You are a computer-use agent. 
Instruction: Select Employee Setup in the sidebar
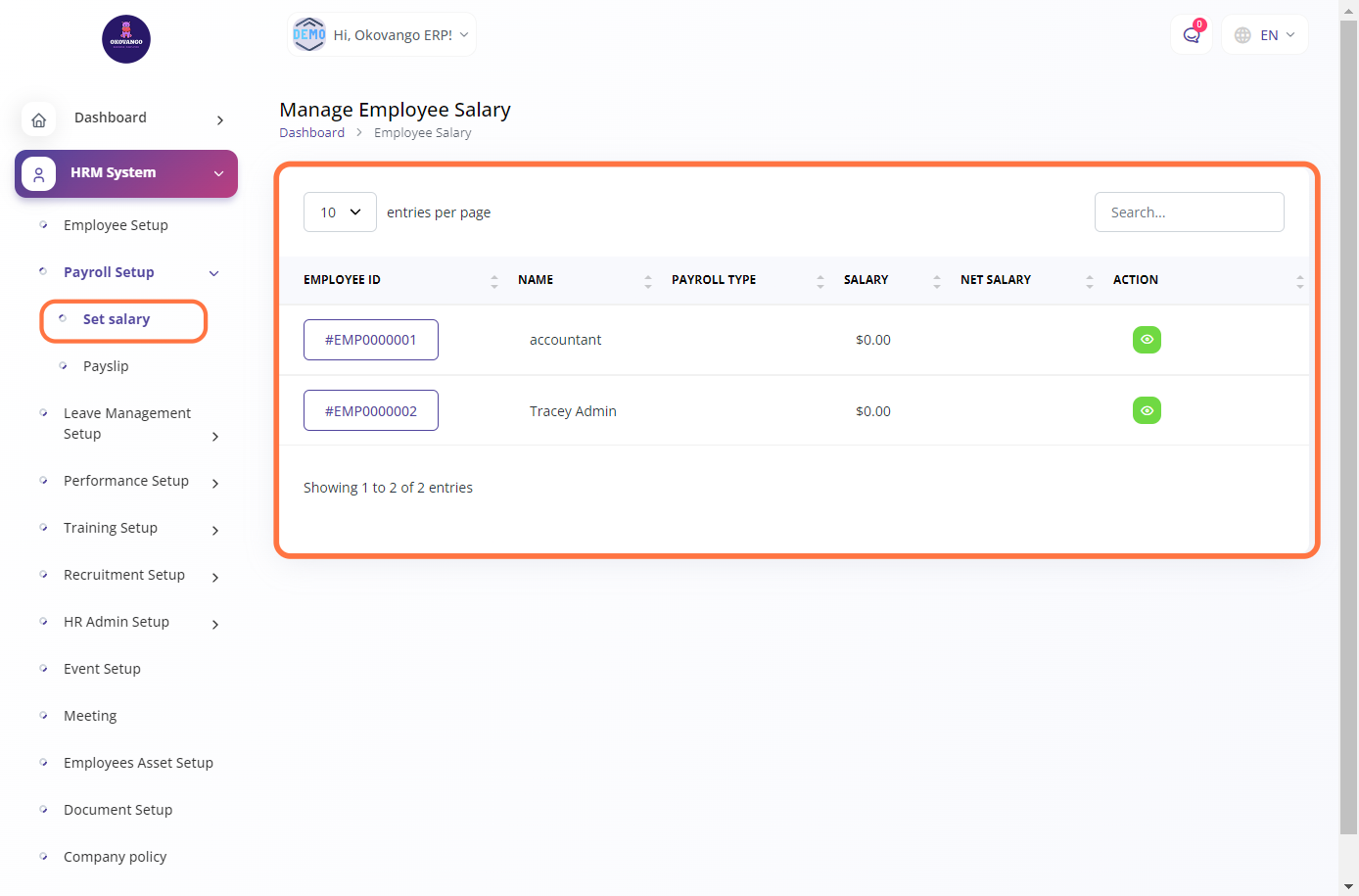[116, 225]
